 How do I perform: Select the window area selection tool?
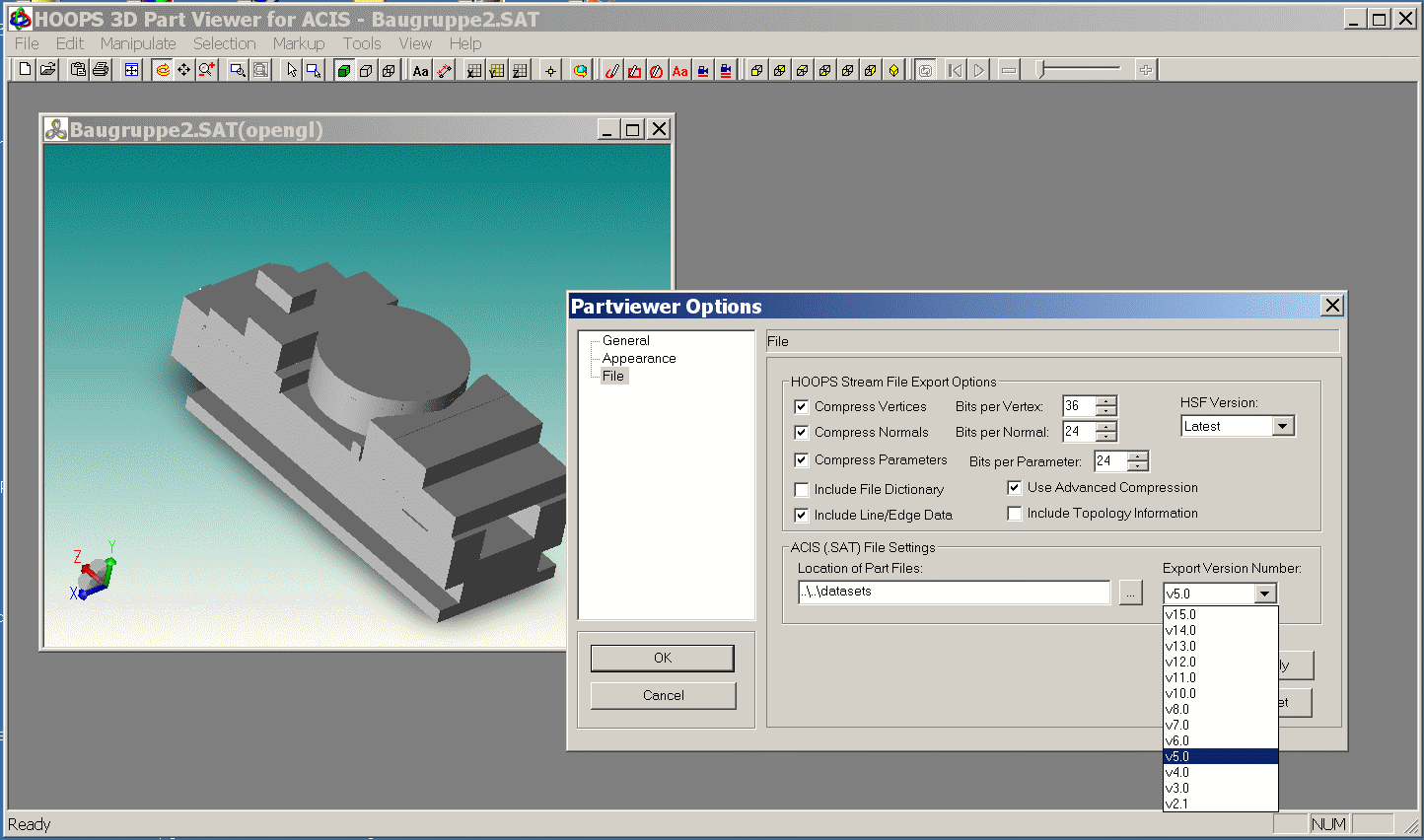[x=314, y=70]
